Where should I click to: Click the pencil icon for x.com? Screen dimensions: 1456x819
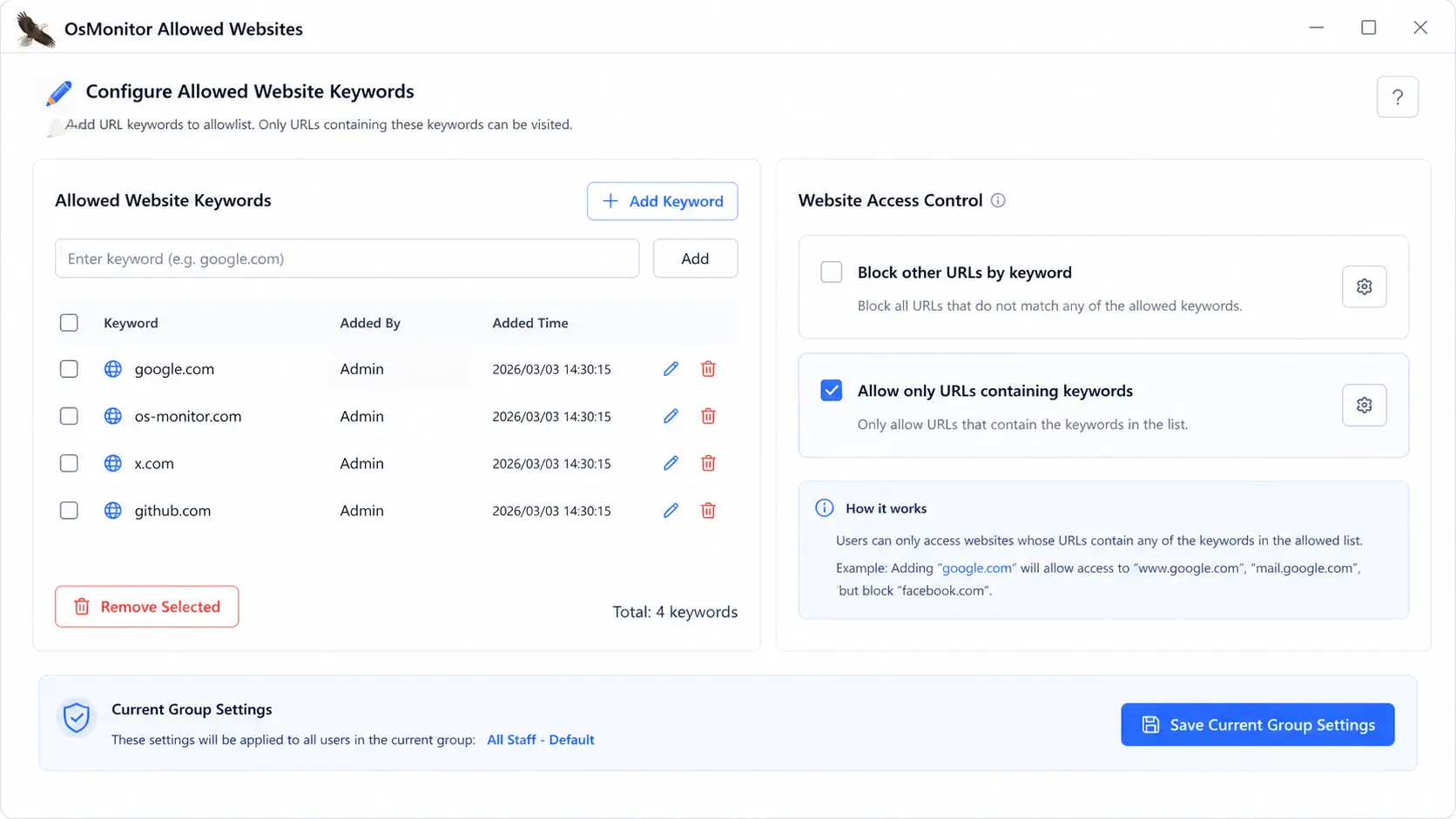671,463
